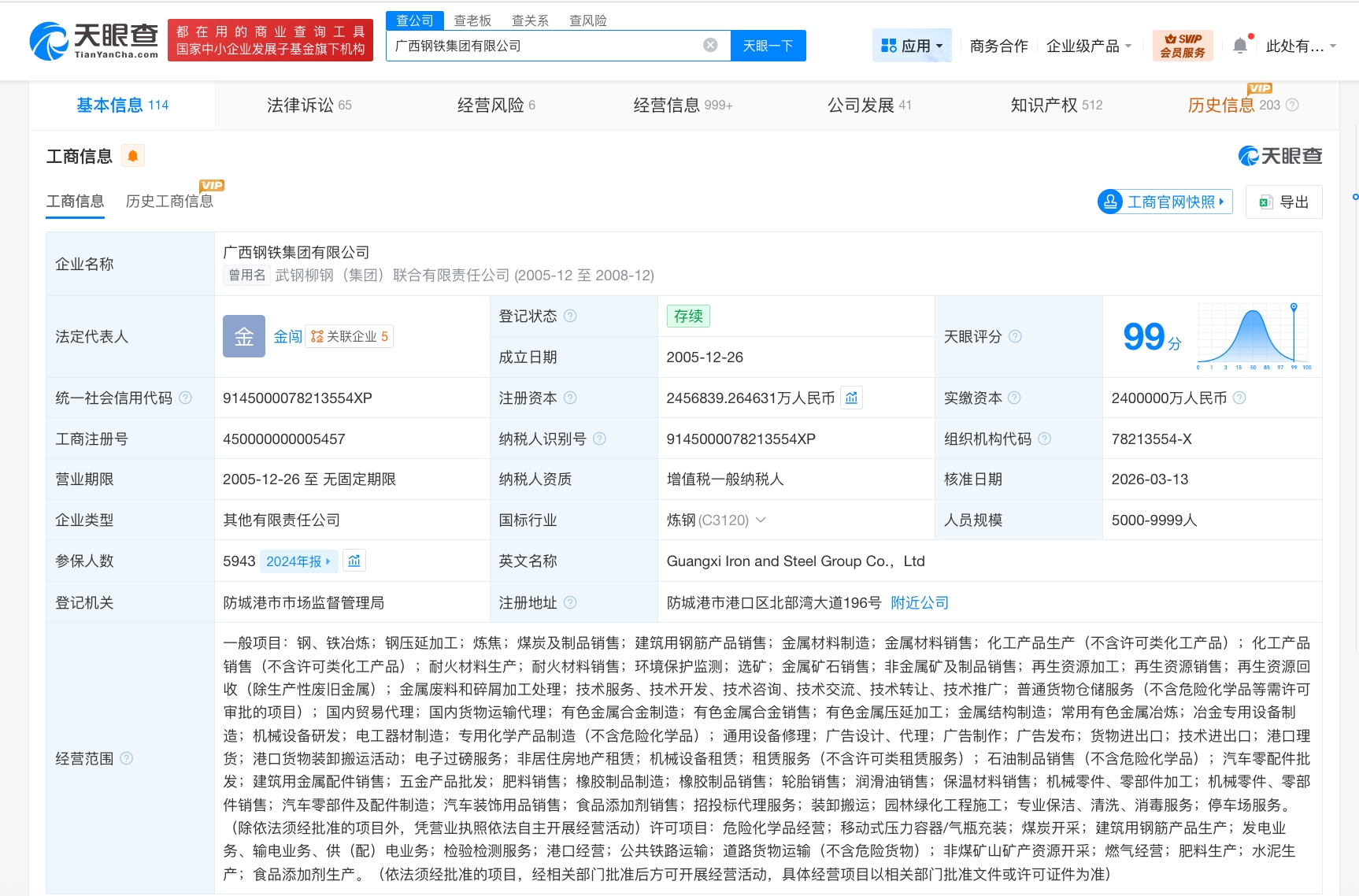View insured staff trend chart icon
The width and height of the screenshot is (1359, 896).
(354, 561)
